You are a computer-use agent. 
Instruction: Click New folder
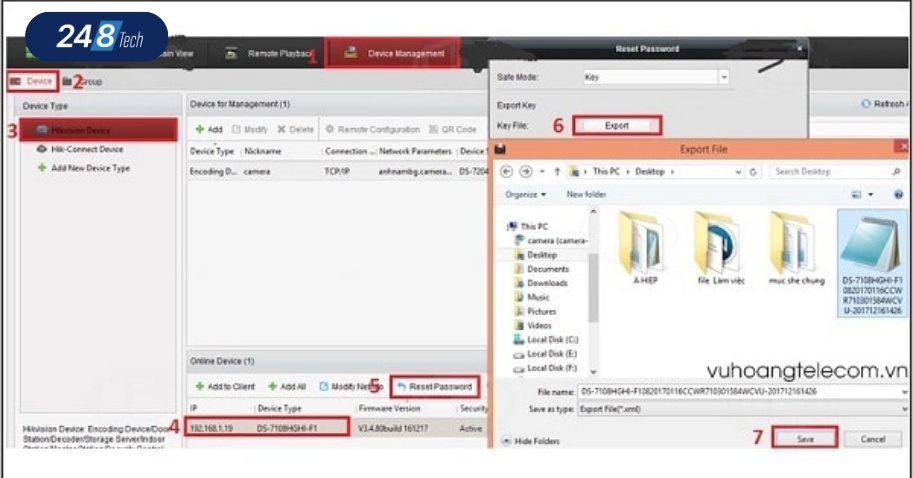click(x=586, y=194)
